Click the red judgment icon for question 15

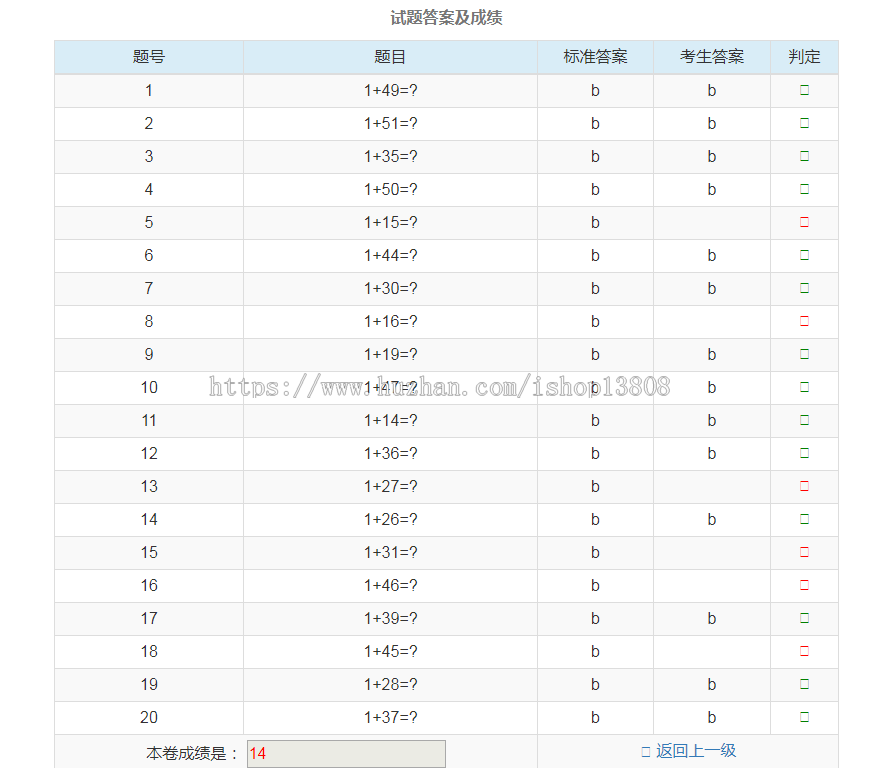[x=803, y=552]
